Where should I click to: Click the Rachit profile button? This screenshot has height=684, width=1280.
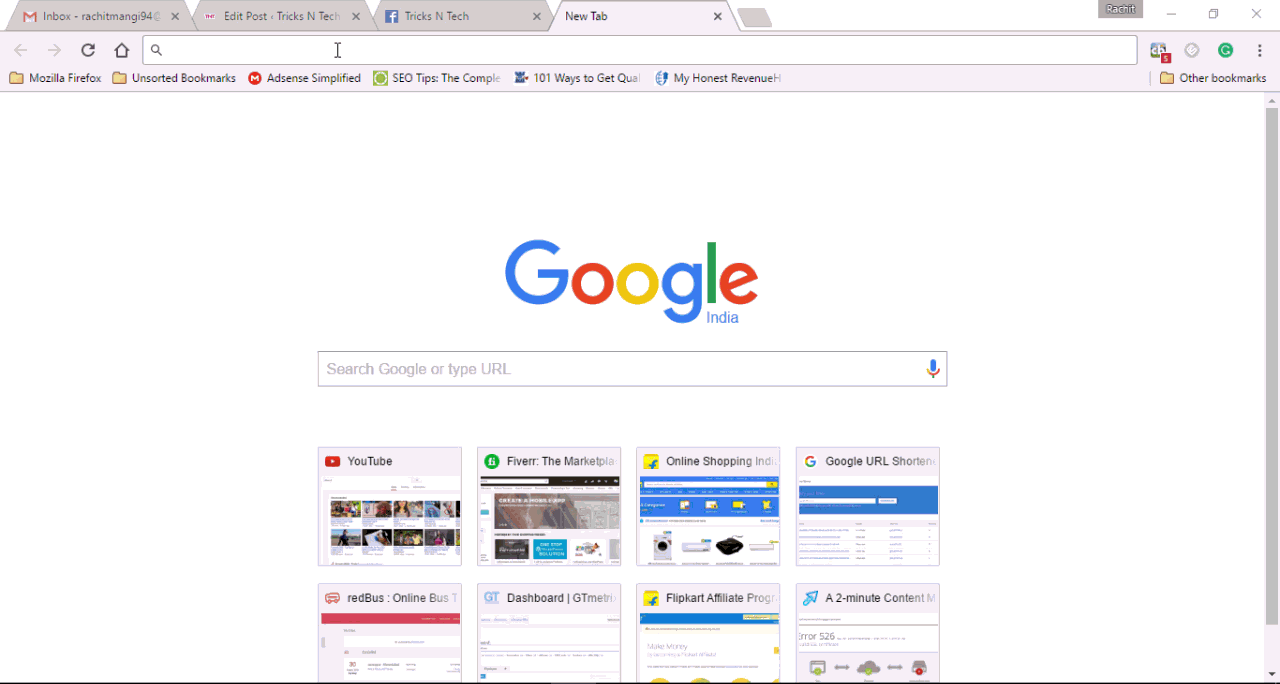pos(1120,9)
